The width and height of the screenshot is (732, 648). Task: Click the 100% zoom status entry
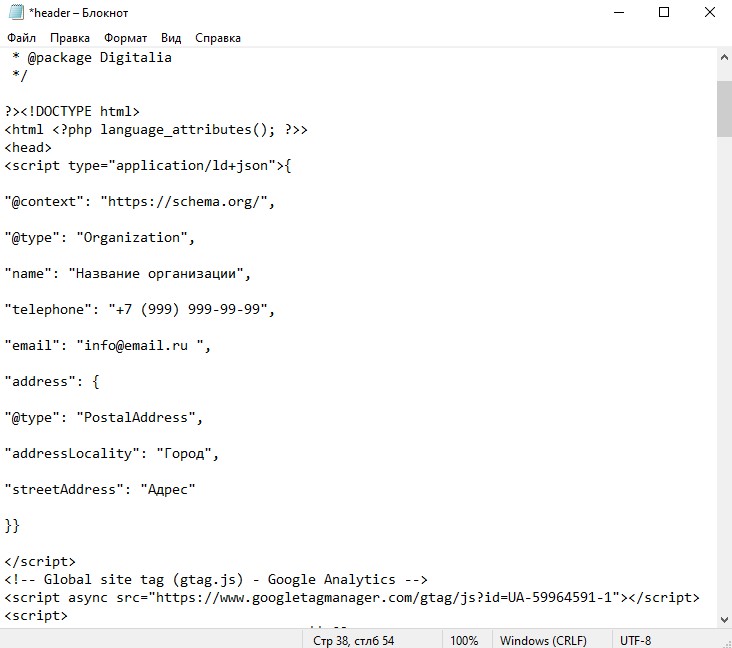(x=464, y=641)
